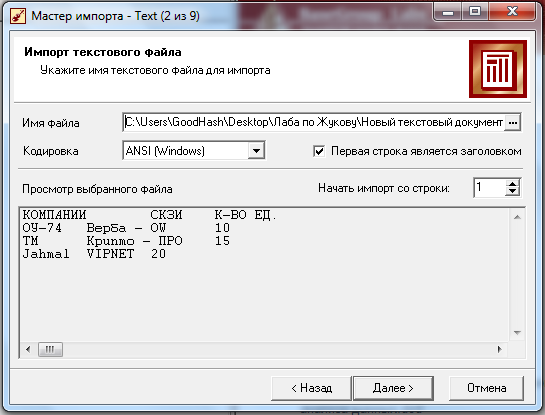Decrease the start import row number
Screen dimensions: 545x415
[512, 192]
